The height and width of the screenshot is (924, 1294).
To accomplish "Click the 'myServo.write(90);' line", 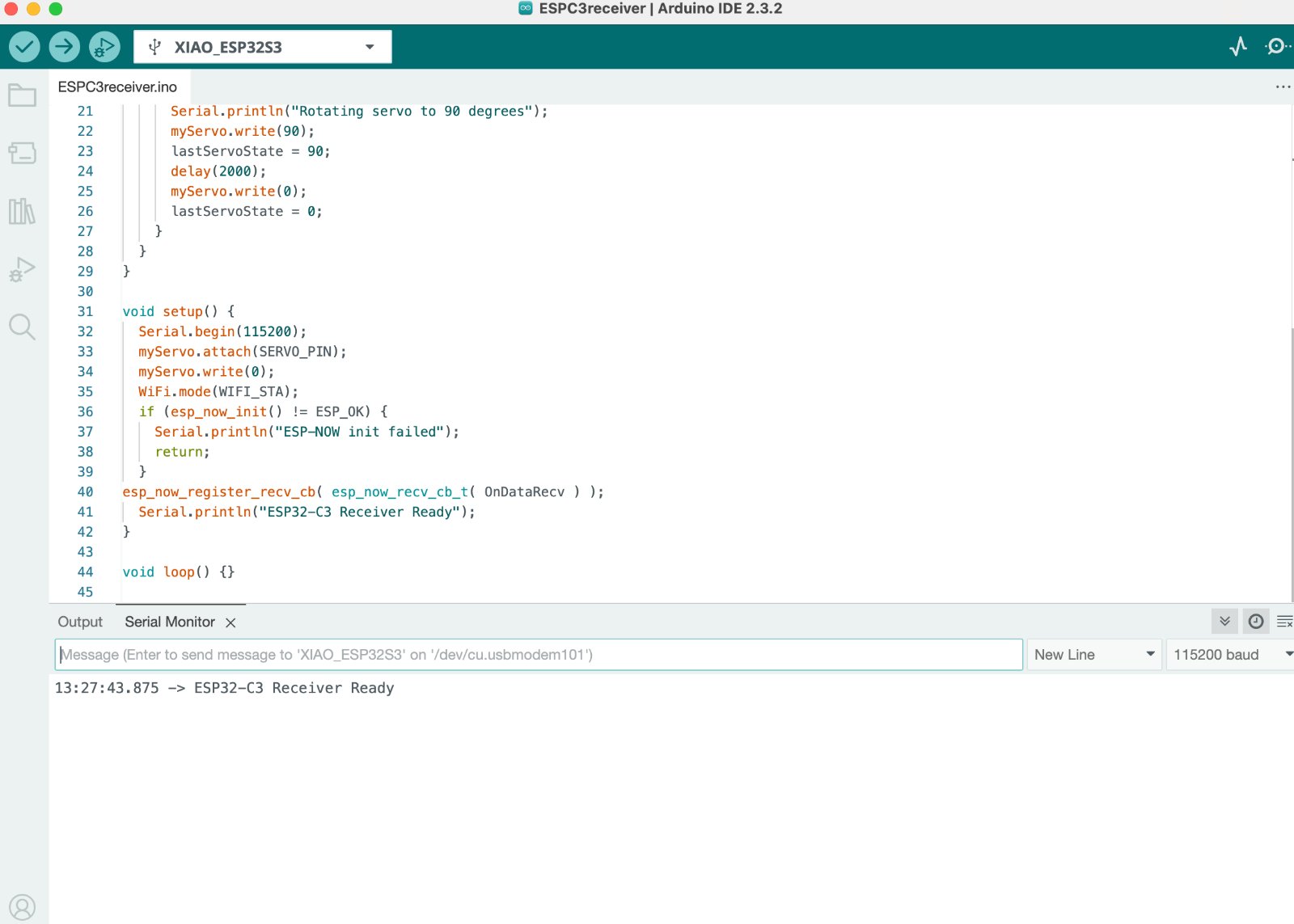I will coord(243,131).
